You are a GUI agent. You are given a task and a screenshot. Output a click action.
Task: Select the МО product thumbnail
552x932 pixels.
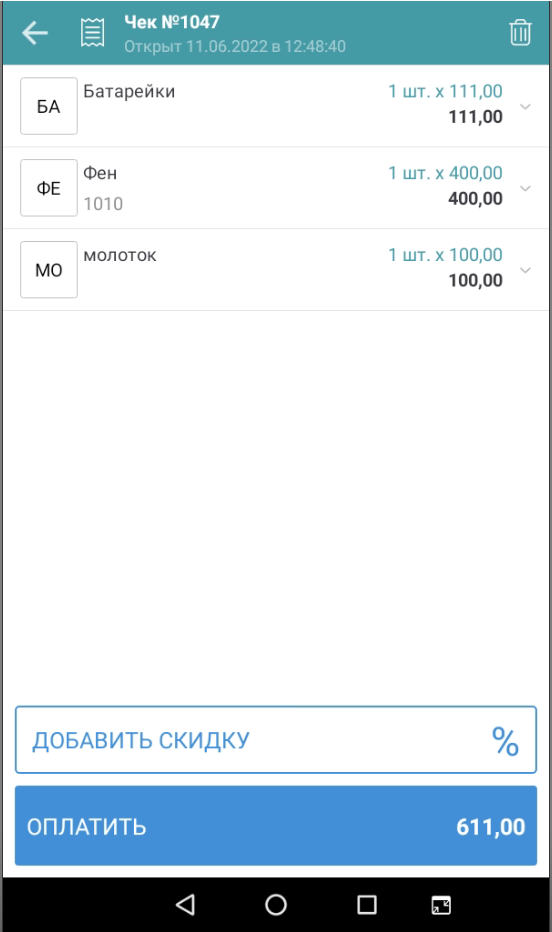(49, 269)
